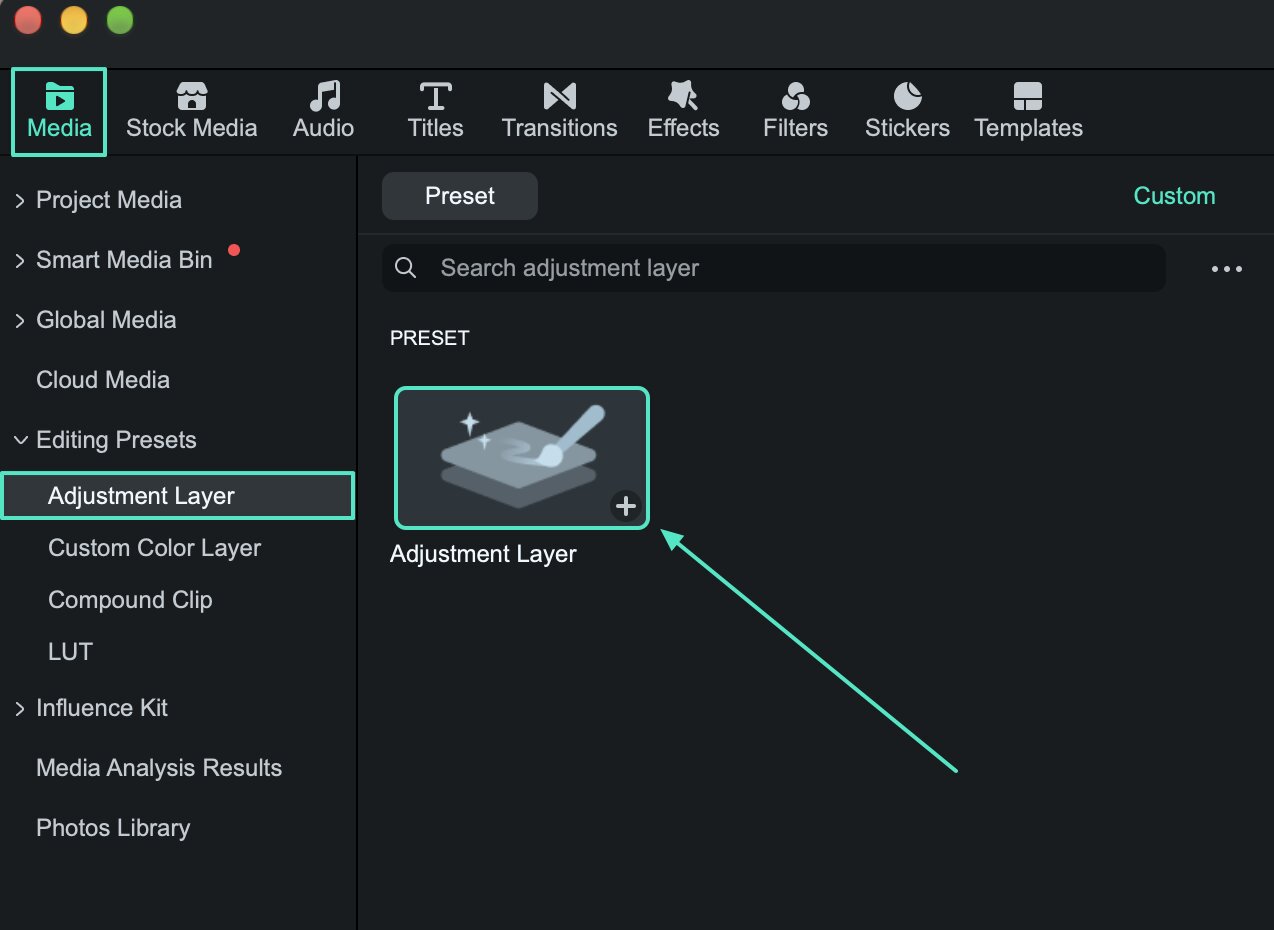1274x930 pixels.
Task: Open Compound Clip in the sidebar
Action: point(130,600)
